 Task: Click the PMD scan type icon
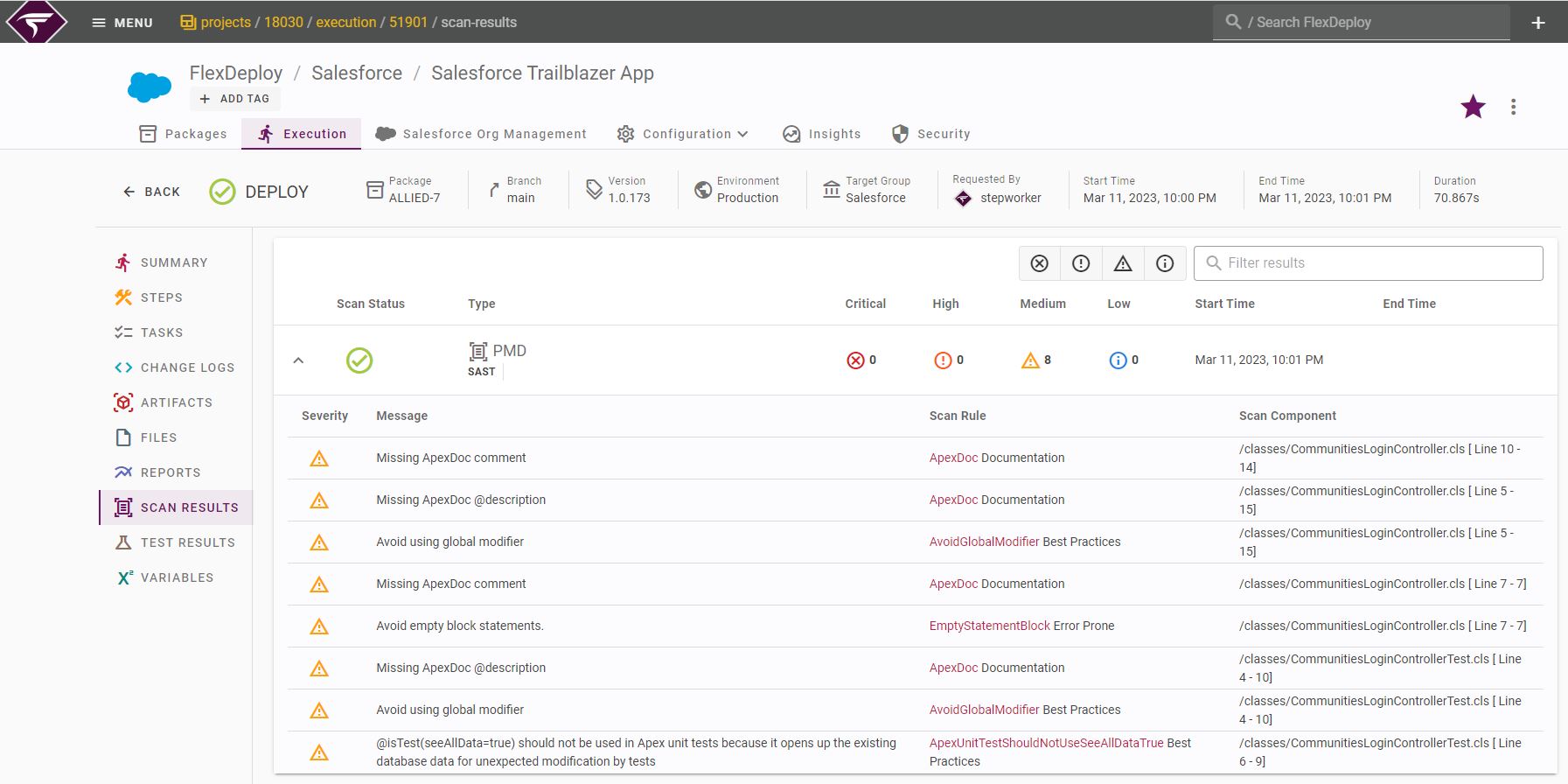[x=478, y=352]
